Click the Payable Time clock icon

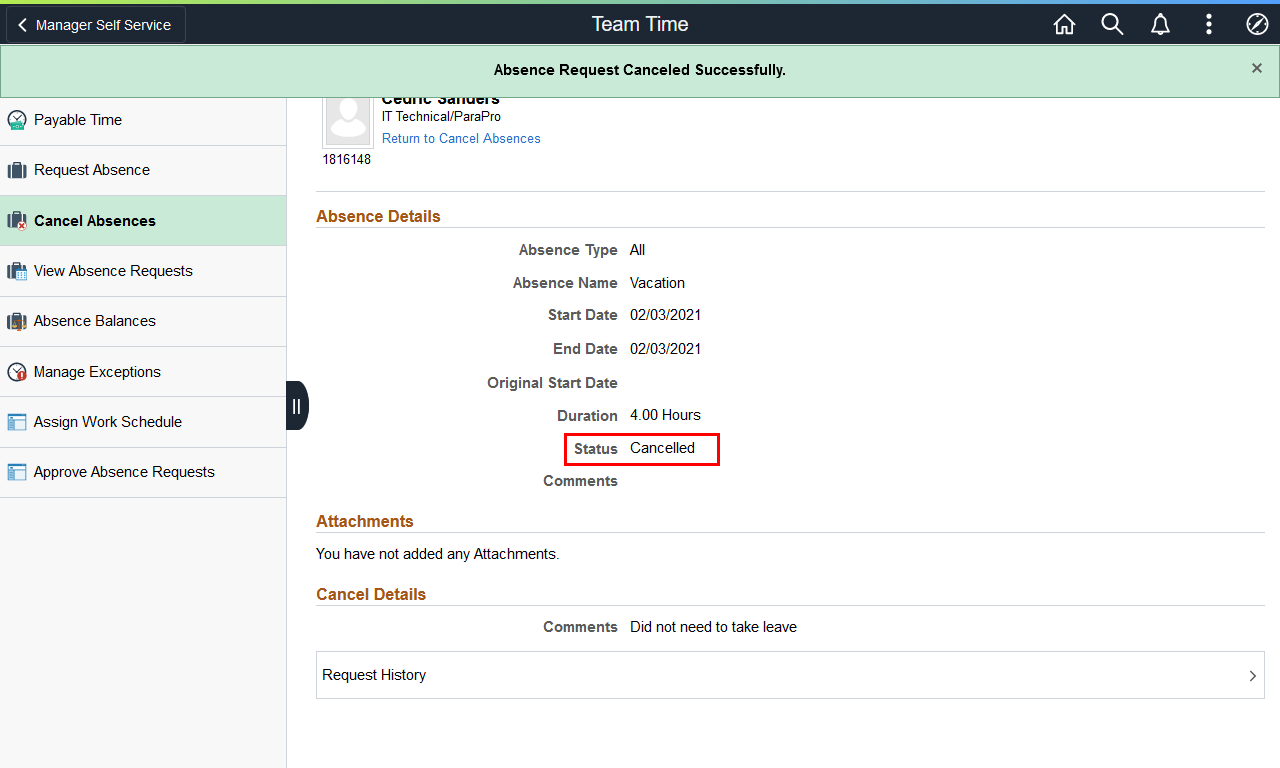17,120
